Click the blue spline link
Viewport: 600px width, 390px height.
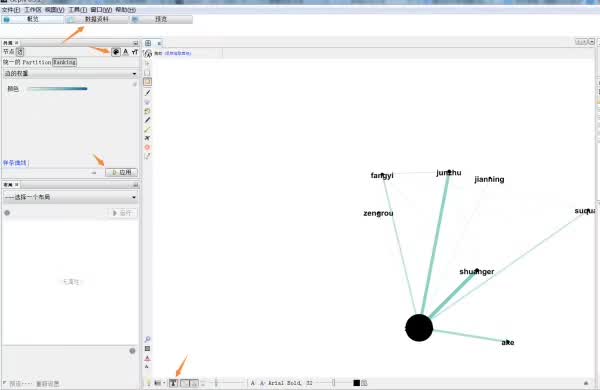pos(15,163)
